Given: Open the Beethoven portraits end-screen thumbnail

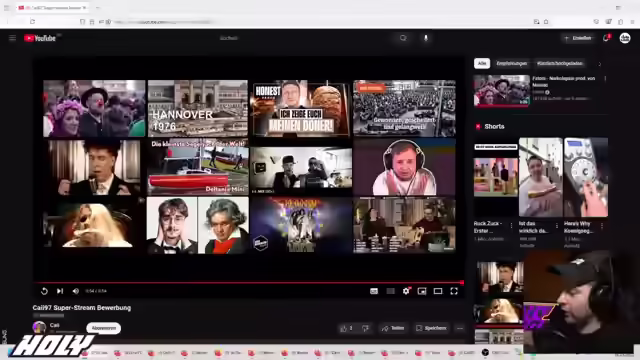Looking at the screenshot, I should point(198,225).
